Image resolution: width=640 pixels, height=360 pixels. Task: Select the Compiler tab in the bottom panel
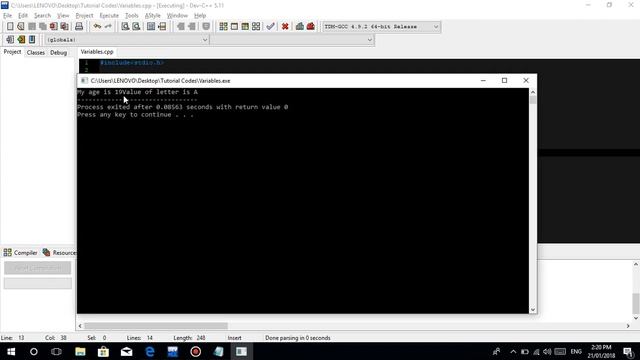point(20,253)
